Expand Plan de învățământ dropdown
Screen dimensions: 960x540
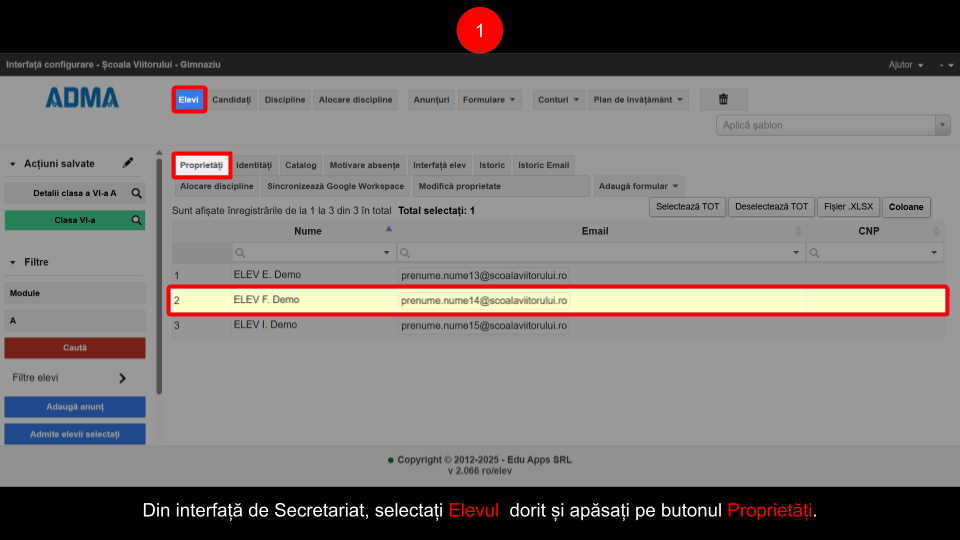[x=638, y=99]
